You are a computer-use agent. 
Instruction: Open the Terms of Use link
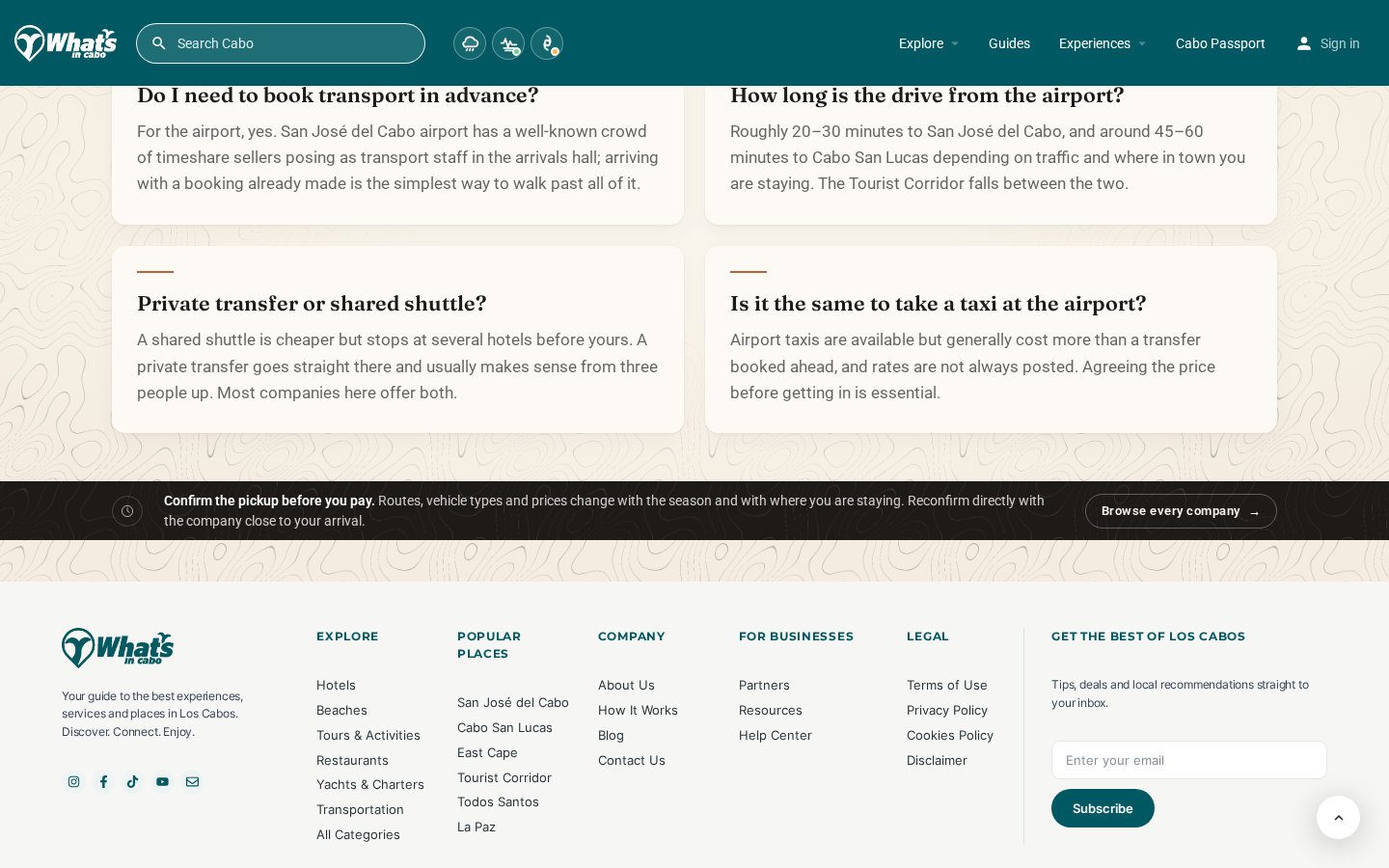tap(947, 685)
